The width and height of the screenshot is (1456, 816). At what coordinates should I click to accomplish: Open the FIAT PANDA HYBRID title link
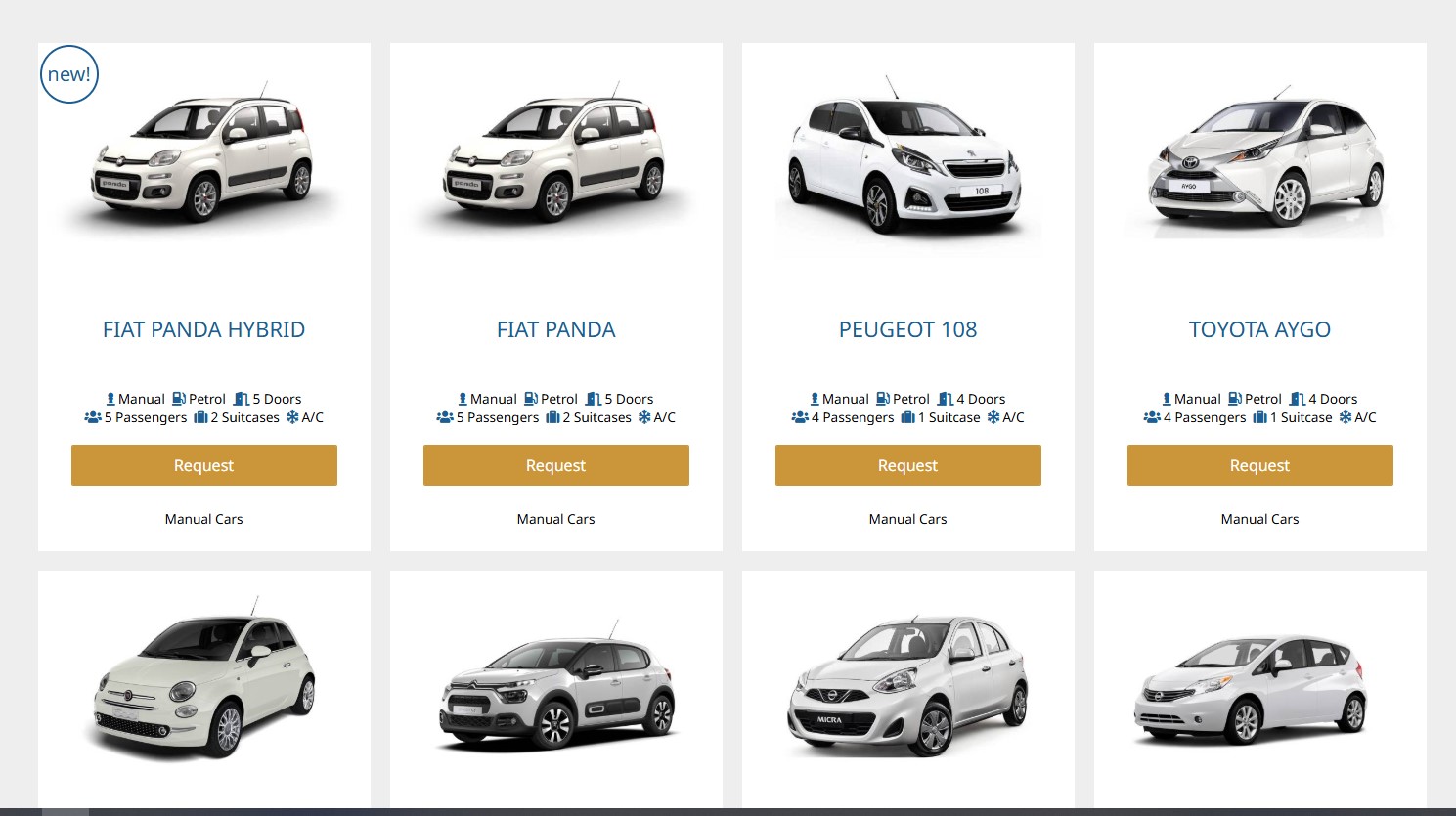(204, 330)
